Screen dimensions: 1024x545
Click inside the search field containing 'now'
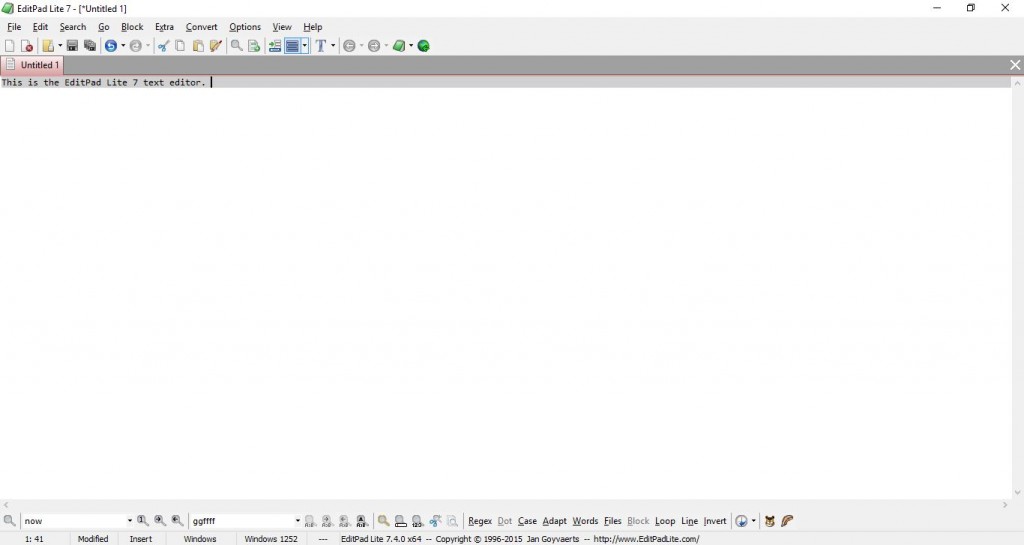coord(74,521)
